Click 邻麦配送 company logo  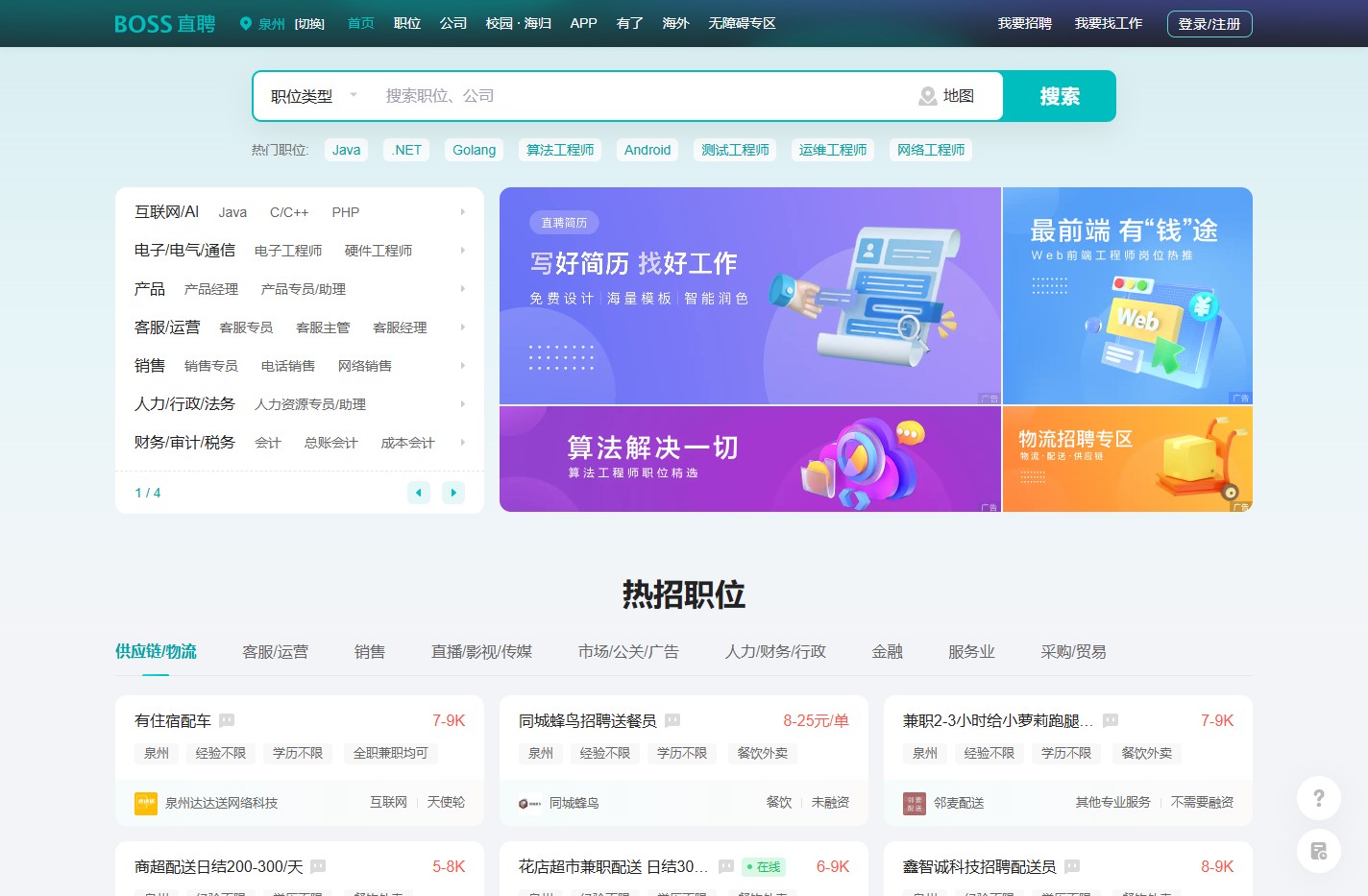(x=915, y=803)
